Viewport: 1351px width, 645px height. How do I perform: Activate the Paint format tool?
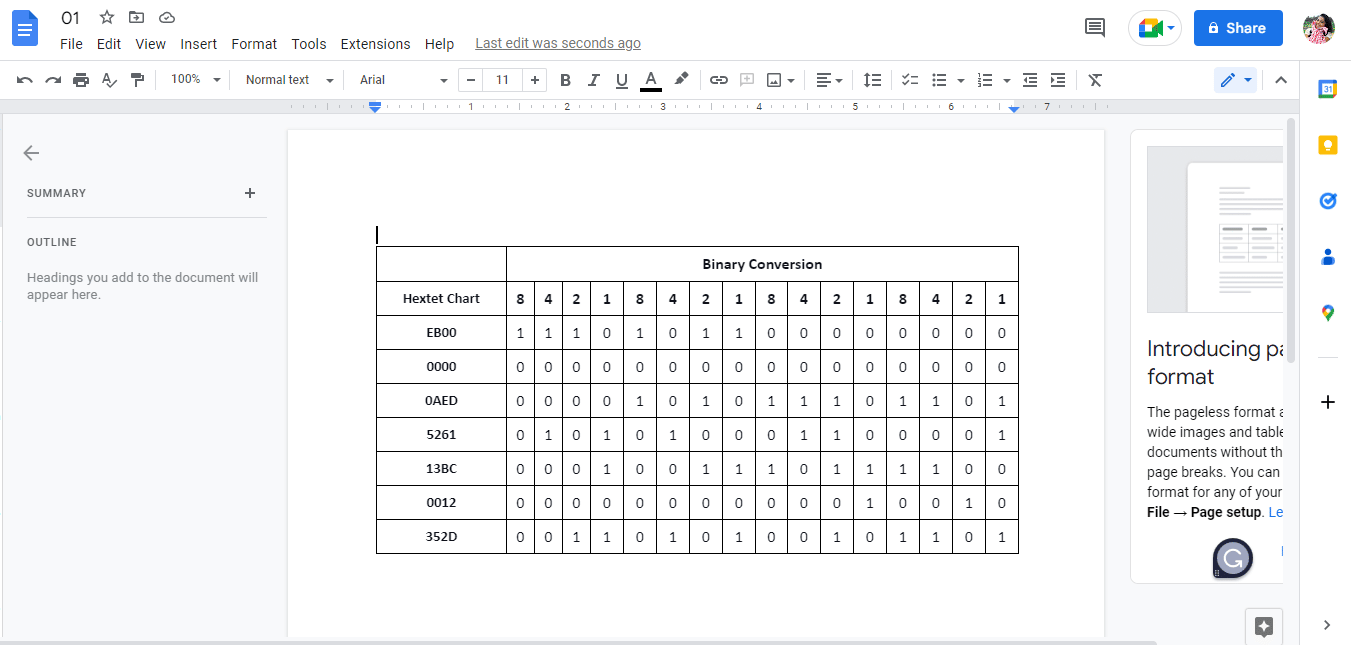(137, 80)
